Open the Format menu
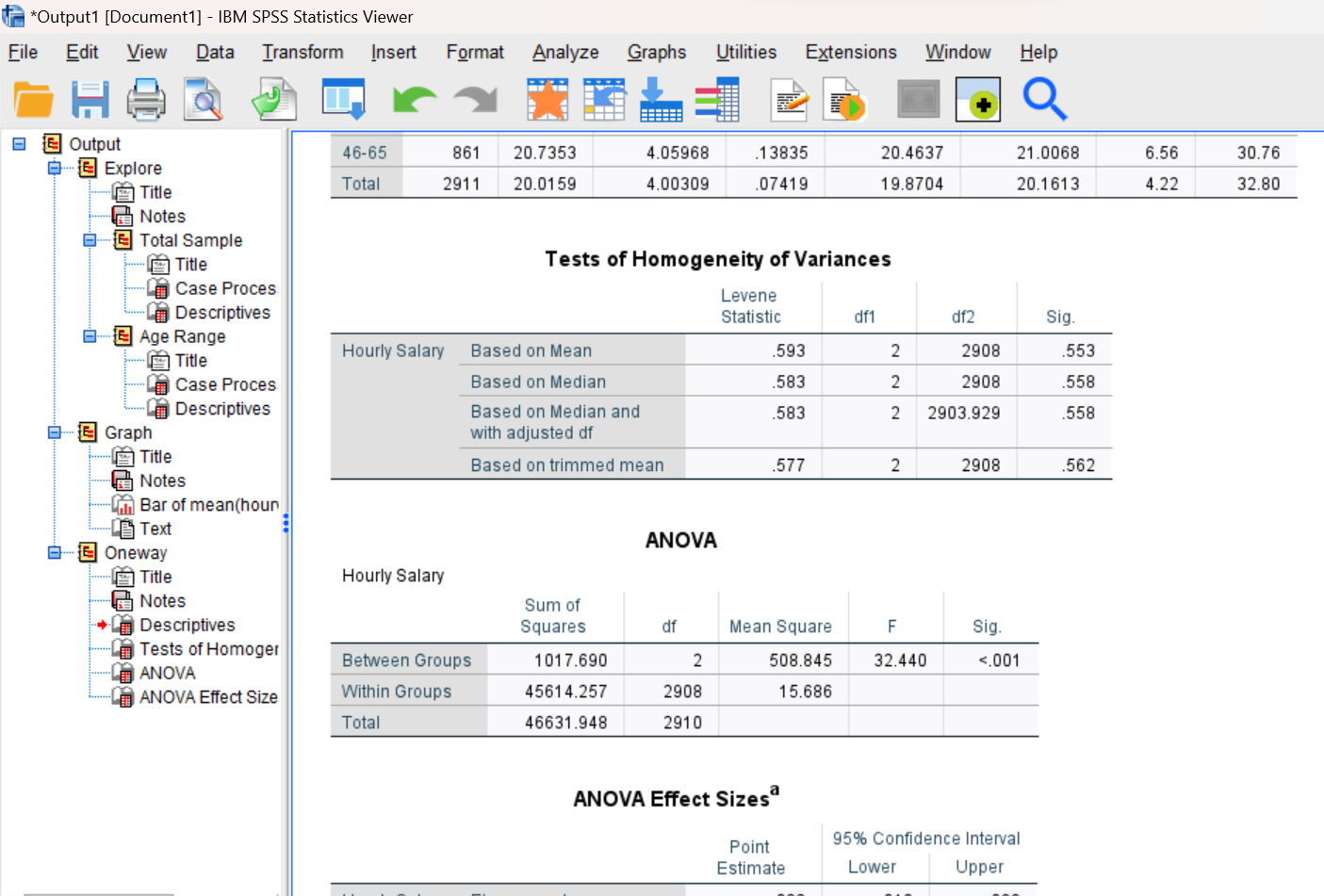Image resolution: width=1324 pixels, height=896 pixels. (475, 52)
